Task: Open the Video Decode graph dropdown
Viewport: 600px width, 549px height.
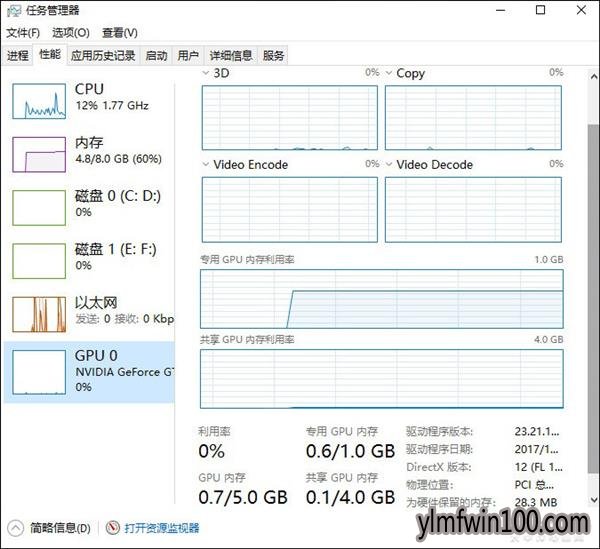Action: pos(389,165)
